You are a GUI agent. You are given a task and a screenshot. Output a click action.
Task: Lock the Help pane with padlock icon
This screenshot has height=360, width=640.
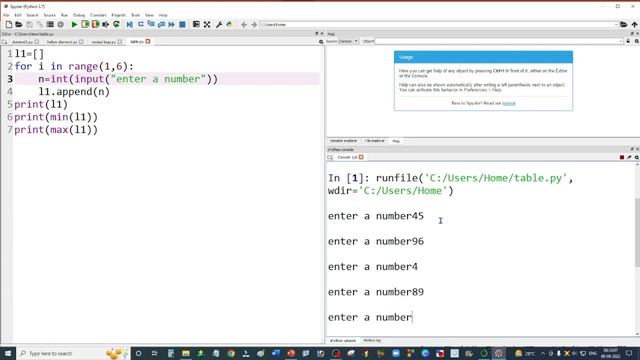coord(628,41)
